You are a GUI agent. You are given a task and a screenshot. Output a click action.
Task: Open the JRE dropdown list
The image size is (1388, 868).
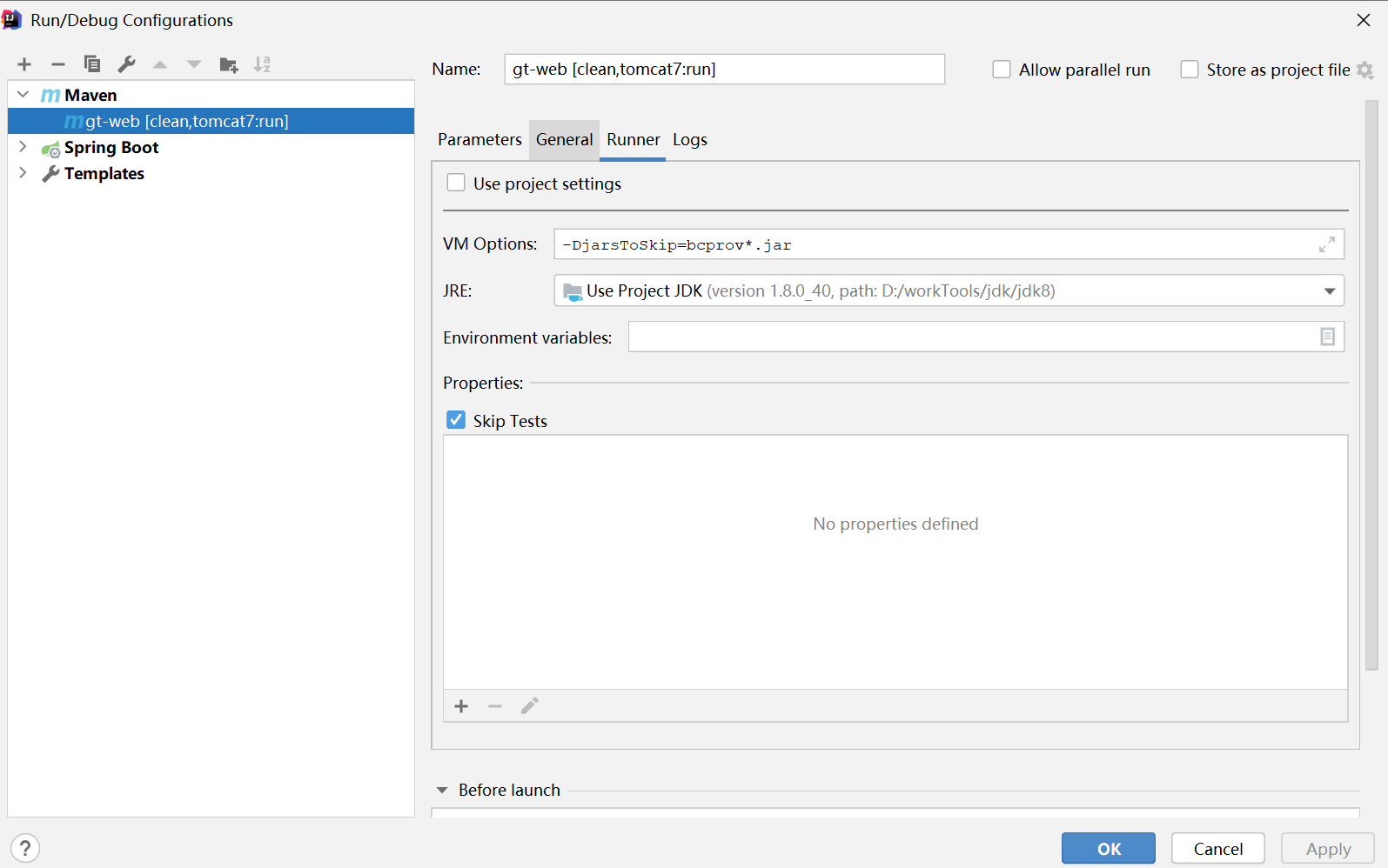click(x=1330, y=291)
